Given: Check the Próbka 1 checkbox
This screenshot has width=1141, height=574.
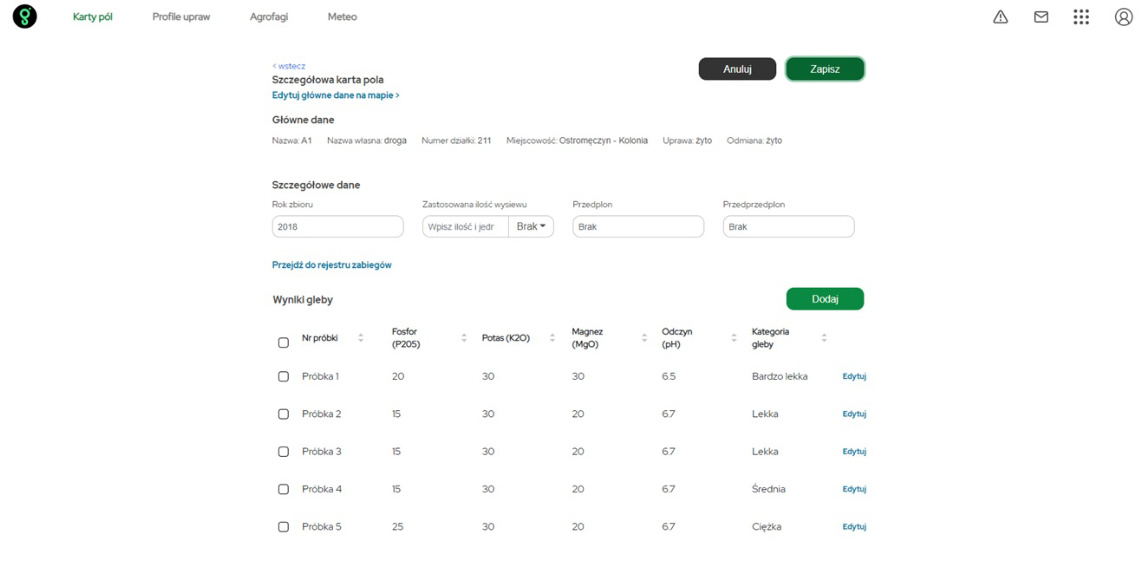Looking at the screenshot, I should (283, 377).
